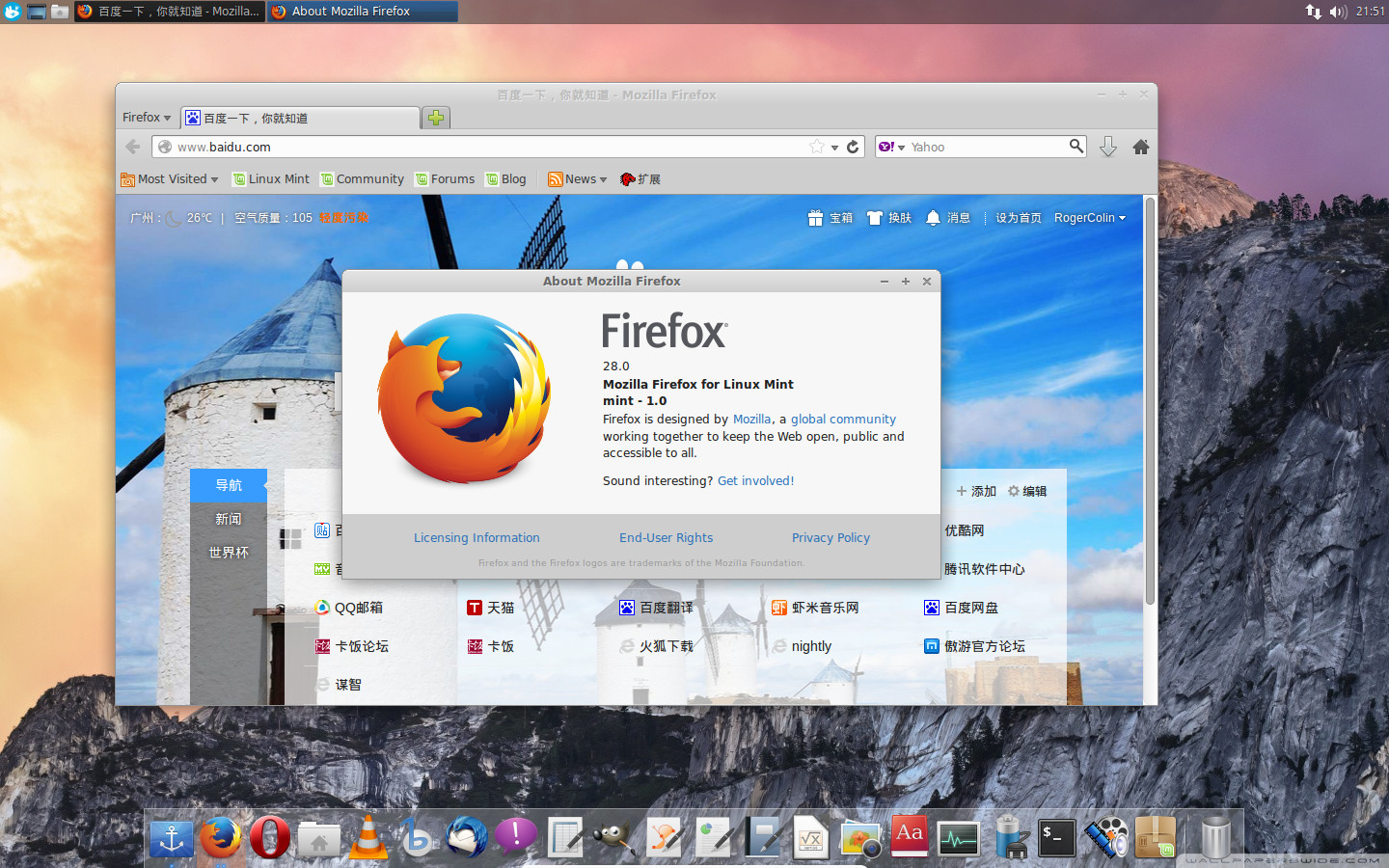Open the network icon in the system tray
Viewport: 1389px width, 868px height.
(x=1314, y=12)
